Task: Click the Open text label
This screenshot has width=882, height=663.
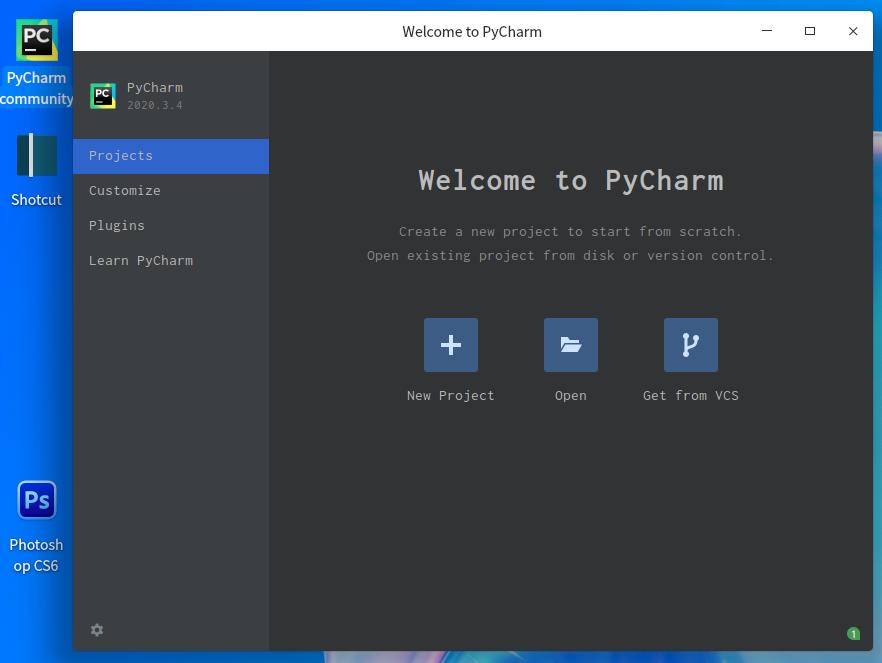Action: pos(570,396)
